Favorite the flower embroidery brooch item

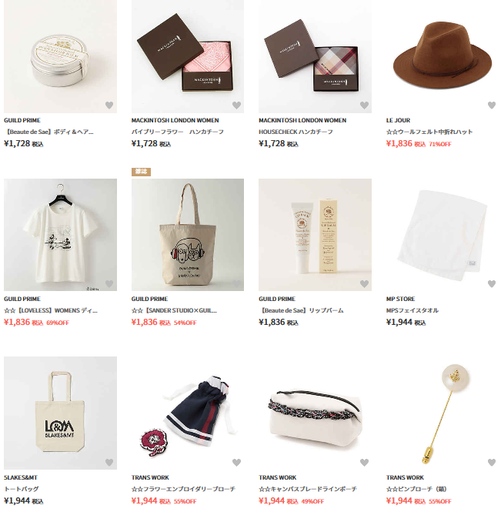click(237, 462)
